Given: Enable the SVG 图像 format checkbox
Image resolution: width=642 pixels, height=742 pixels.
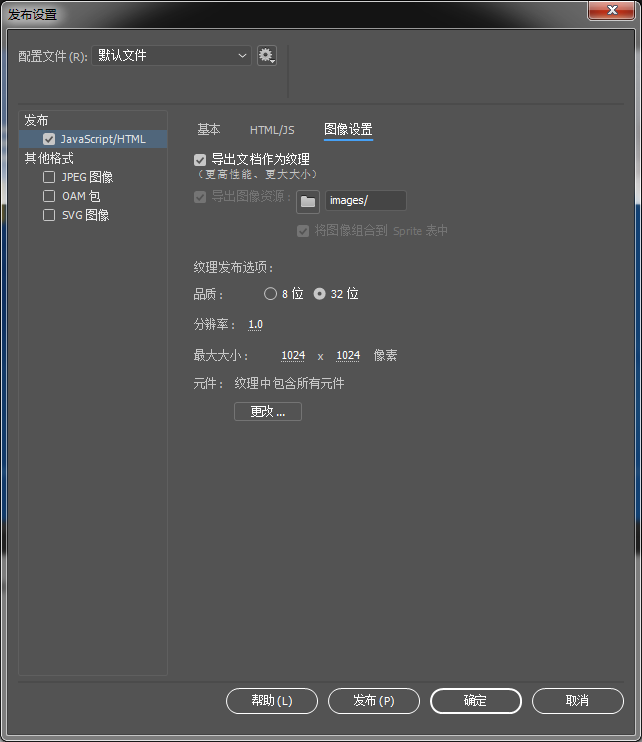Looking at the screenshot, I should [49, 215].
